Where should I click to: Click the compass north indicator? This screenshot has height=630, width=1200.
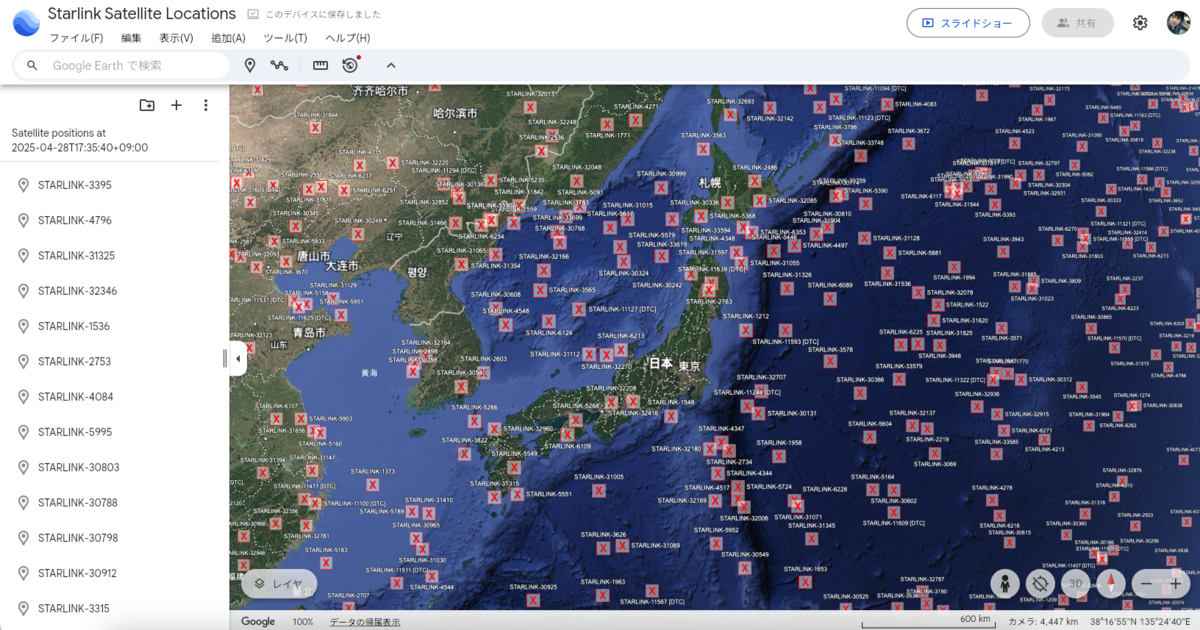(1111, 584)
